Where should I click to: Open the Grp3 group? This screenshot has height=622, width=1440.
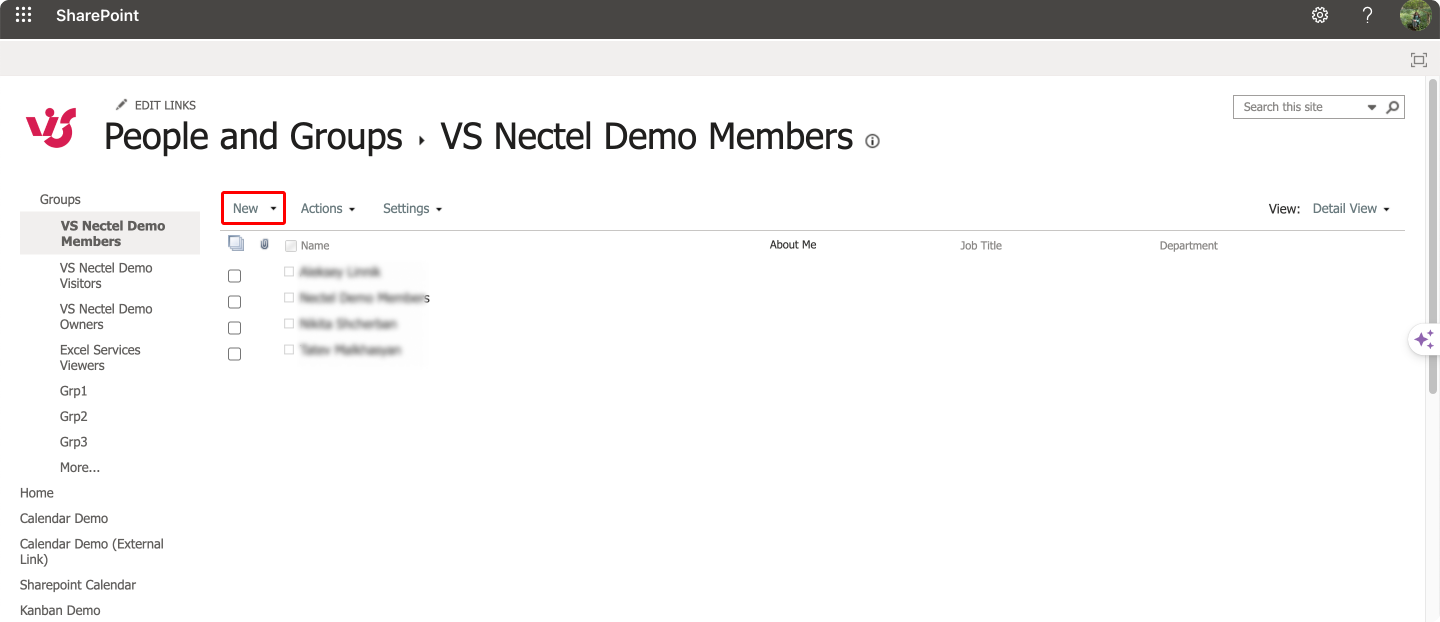click(x=74, y=442)
